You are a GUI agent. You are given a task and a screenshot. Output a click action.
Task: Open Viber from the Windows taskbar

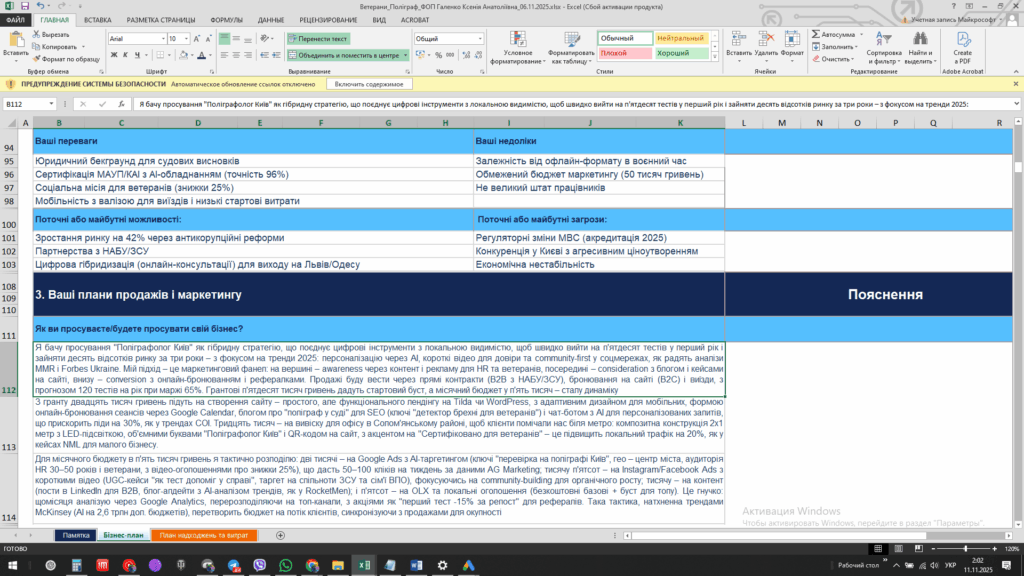click(x=259, y=565)
